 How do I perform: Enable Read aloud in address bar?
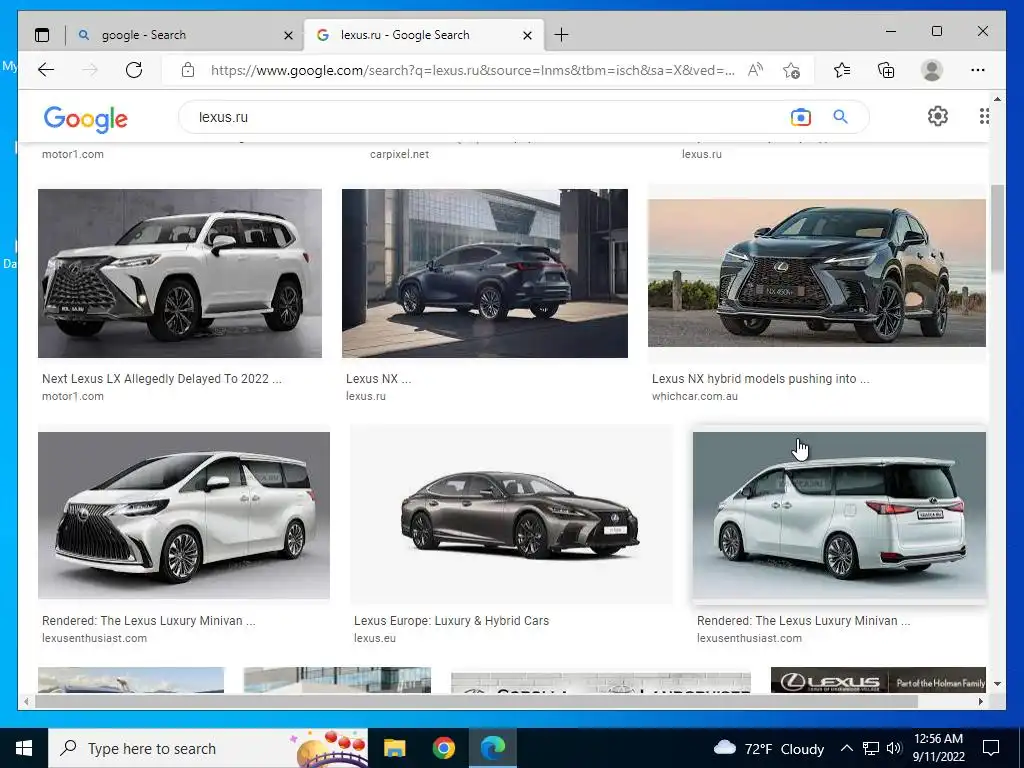[x=755, y=70]
